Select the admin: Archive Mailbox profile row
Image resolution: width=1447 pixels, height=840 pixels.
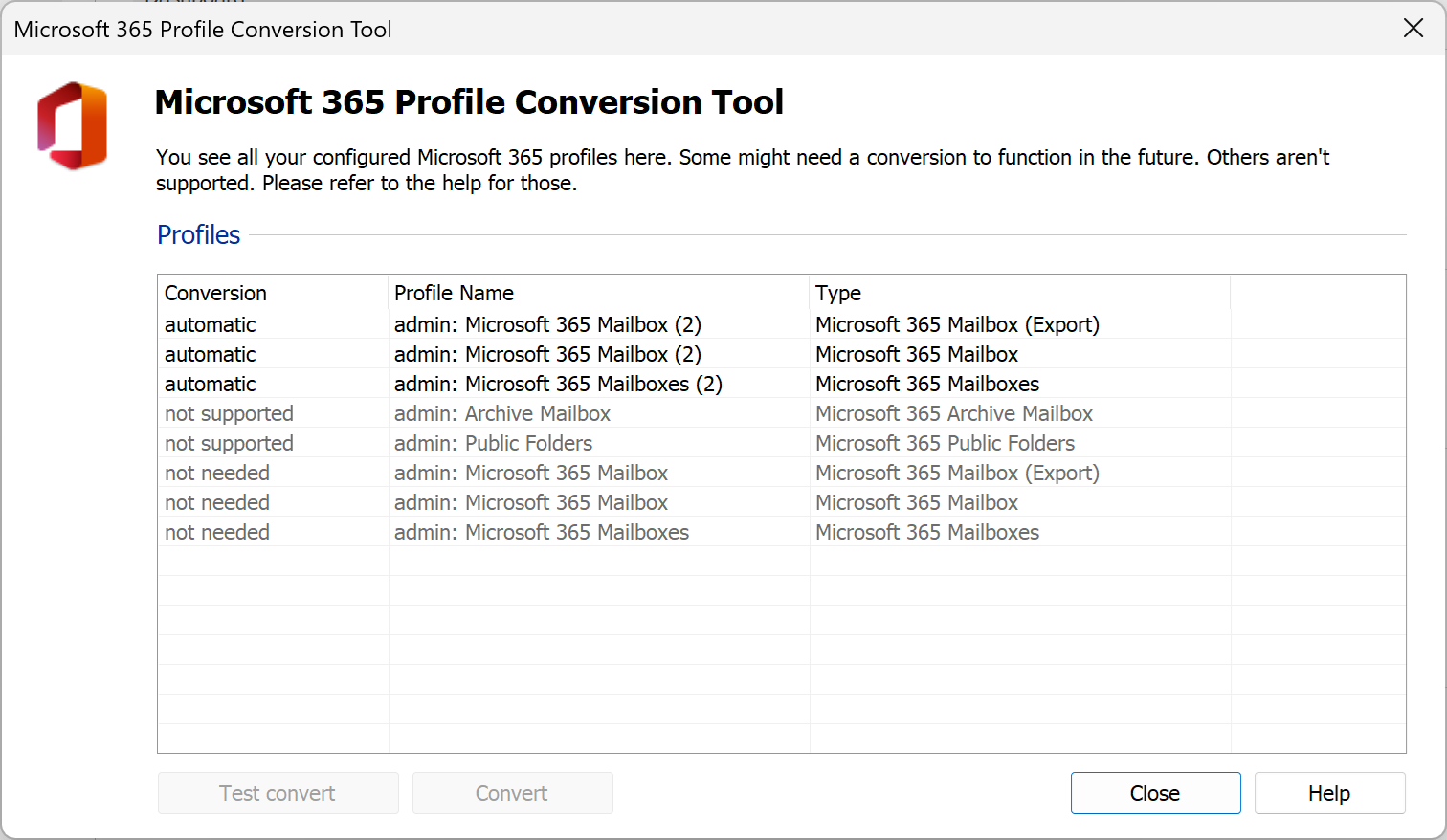click(x=502, y=413)
